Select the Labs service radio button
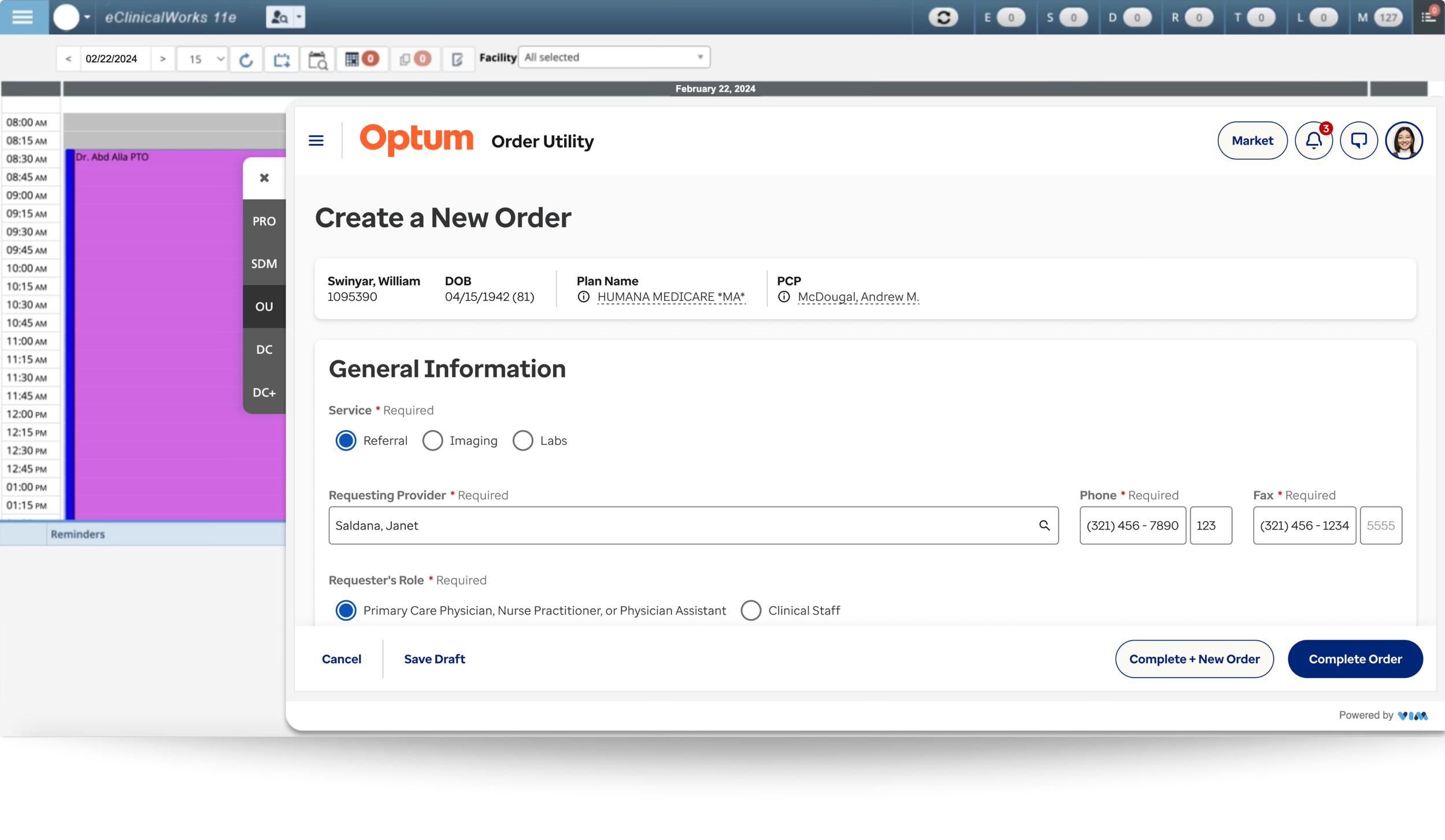This screenshot has height=840, width=1445. pos(523,441)
